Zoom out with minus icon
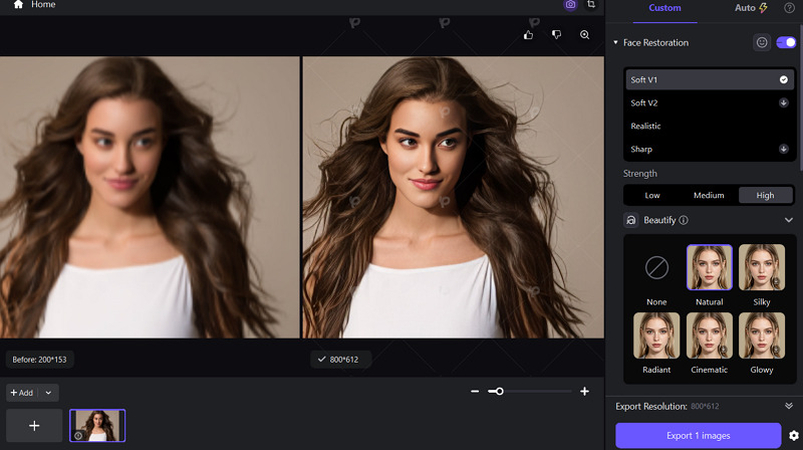 tap(475, 392)
